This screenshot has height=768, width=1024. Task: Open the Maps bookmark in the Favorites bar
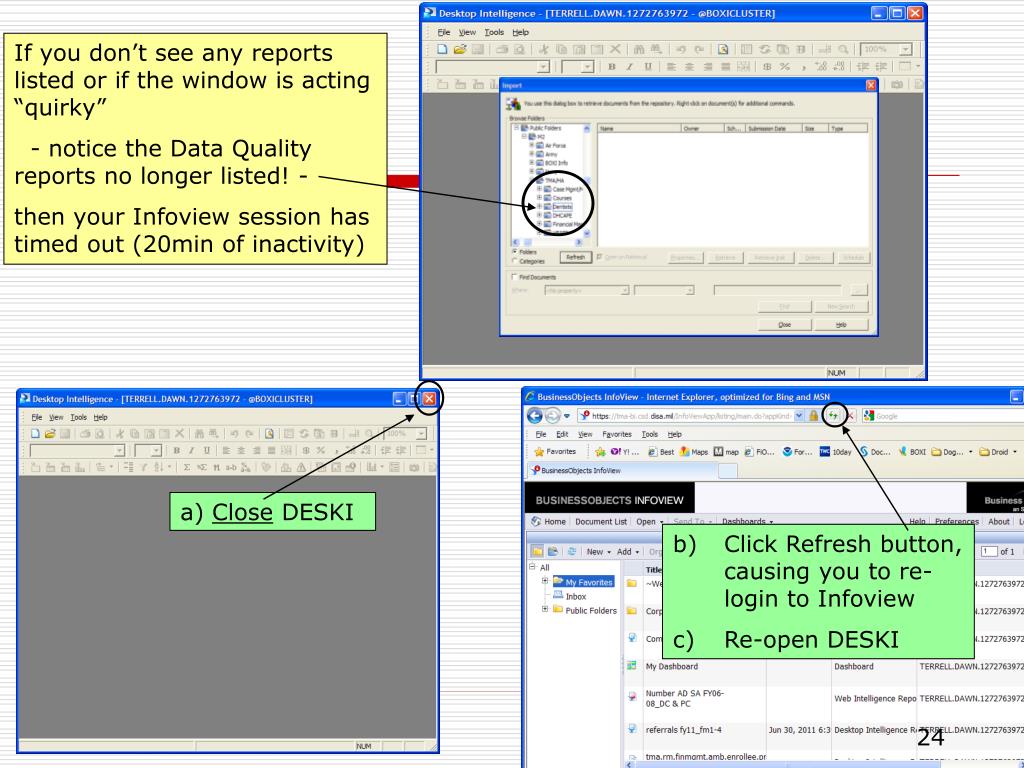[x=694, y=452]
